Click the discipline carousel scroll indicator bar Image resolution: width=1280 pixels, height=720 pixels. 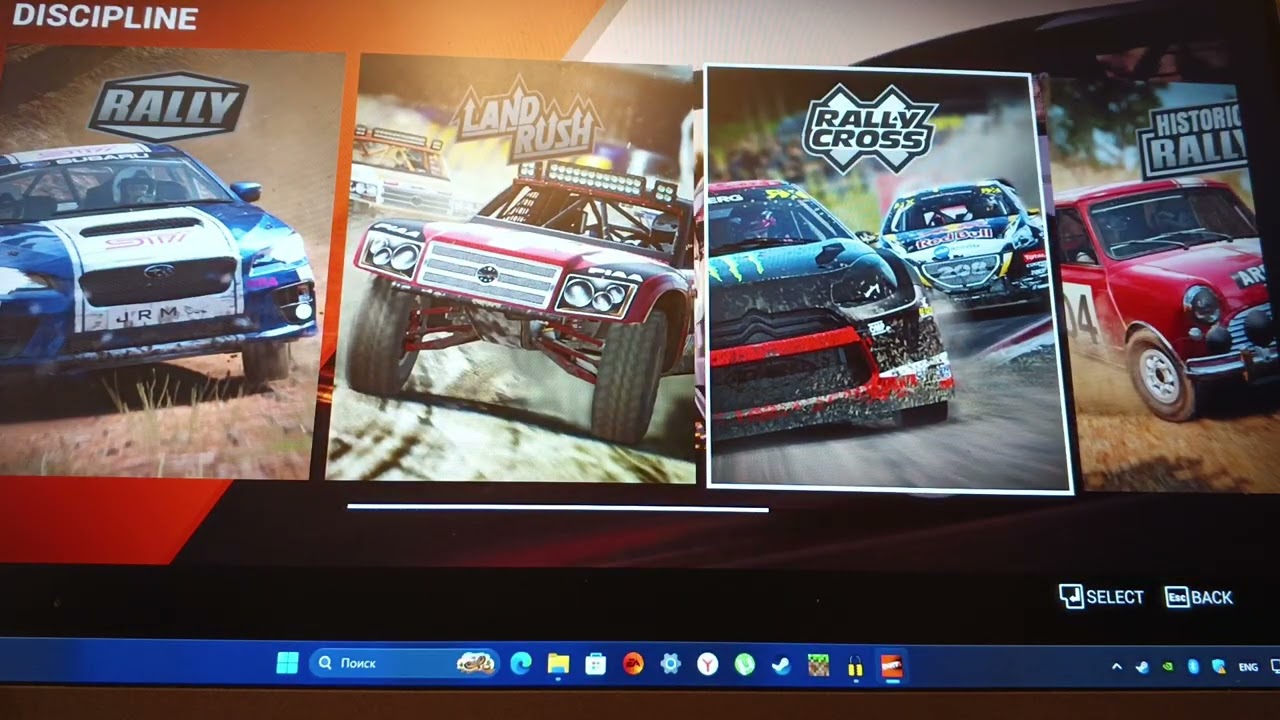coord(558,509)
